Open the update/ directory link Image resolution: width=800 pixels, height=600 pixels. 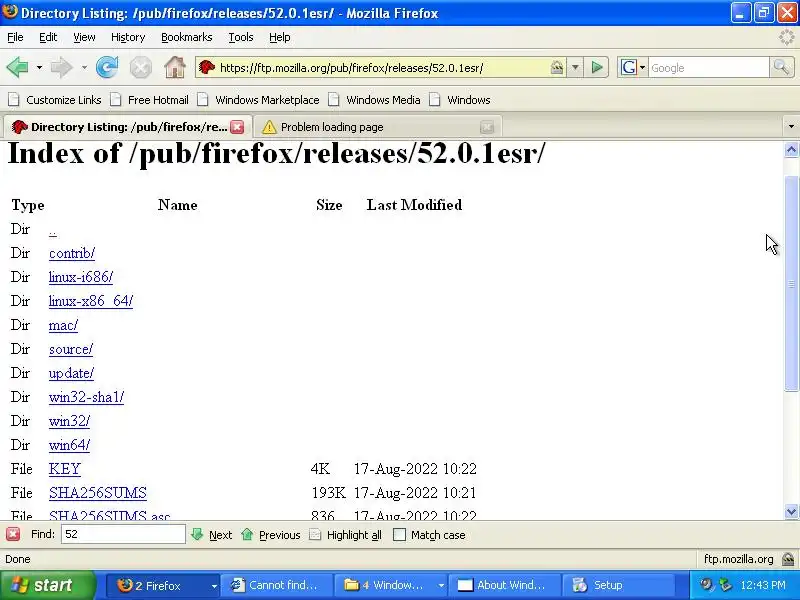[x=71, y=373]
